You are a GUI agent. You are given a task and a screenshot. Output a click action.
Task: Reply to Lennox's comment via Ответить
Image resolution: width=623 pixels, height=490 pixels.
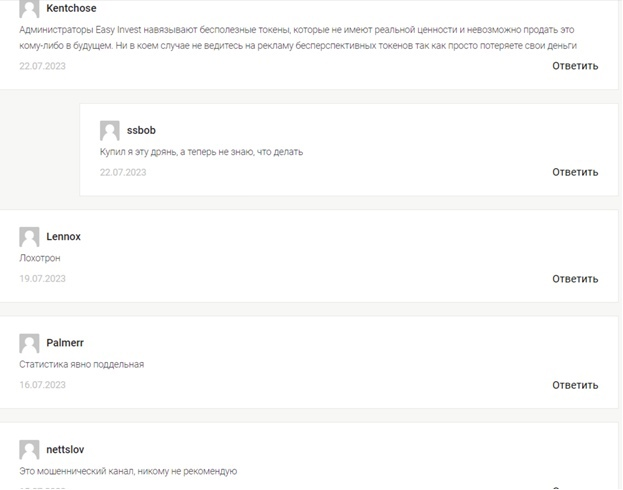pos(575,279)
